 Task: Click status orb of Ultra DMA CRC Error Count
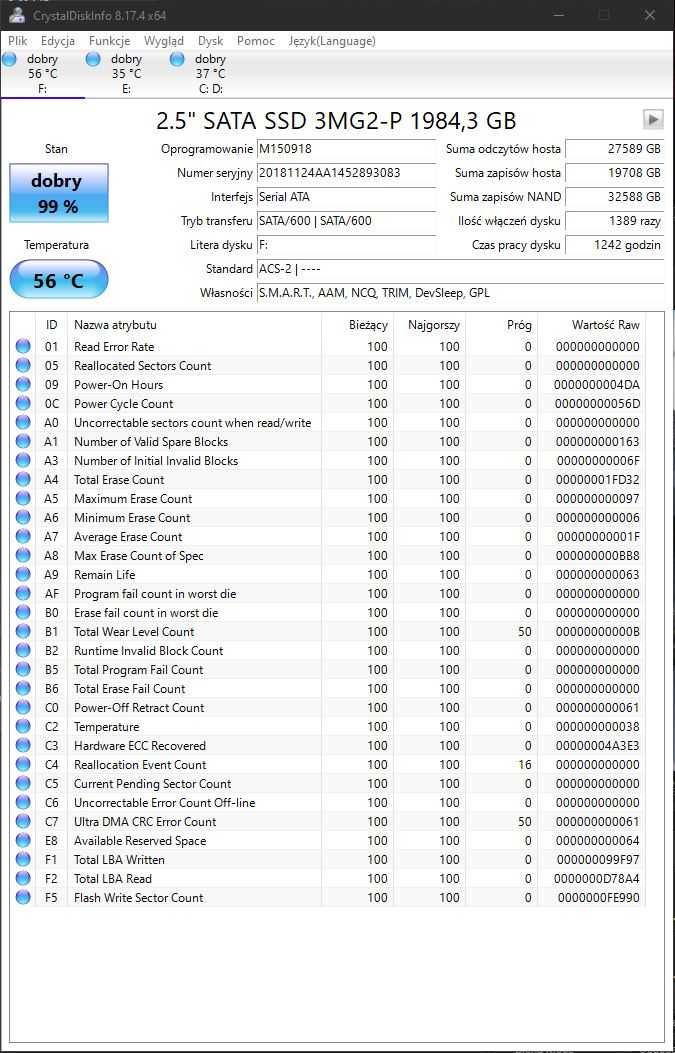point(23,821)
